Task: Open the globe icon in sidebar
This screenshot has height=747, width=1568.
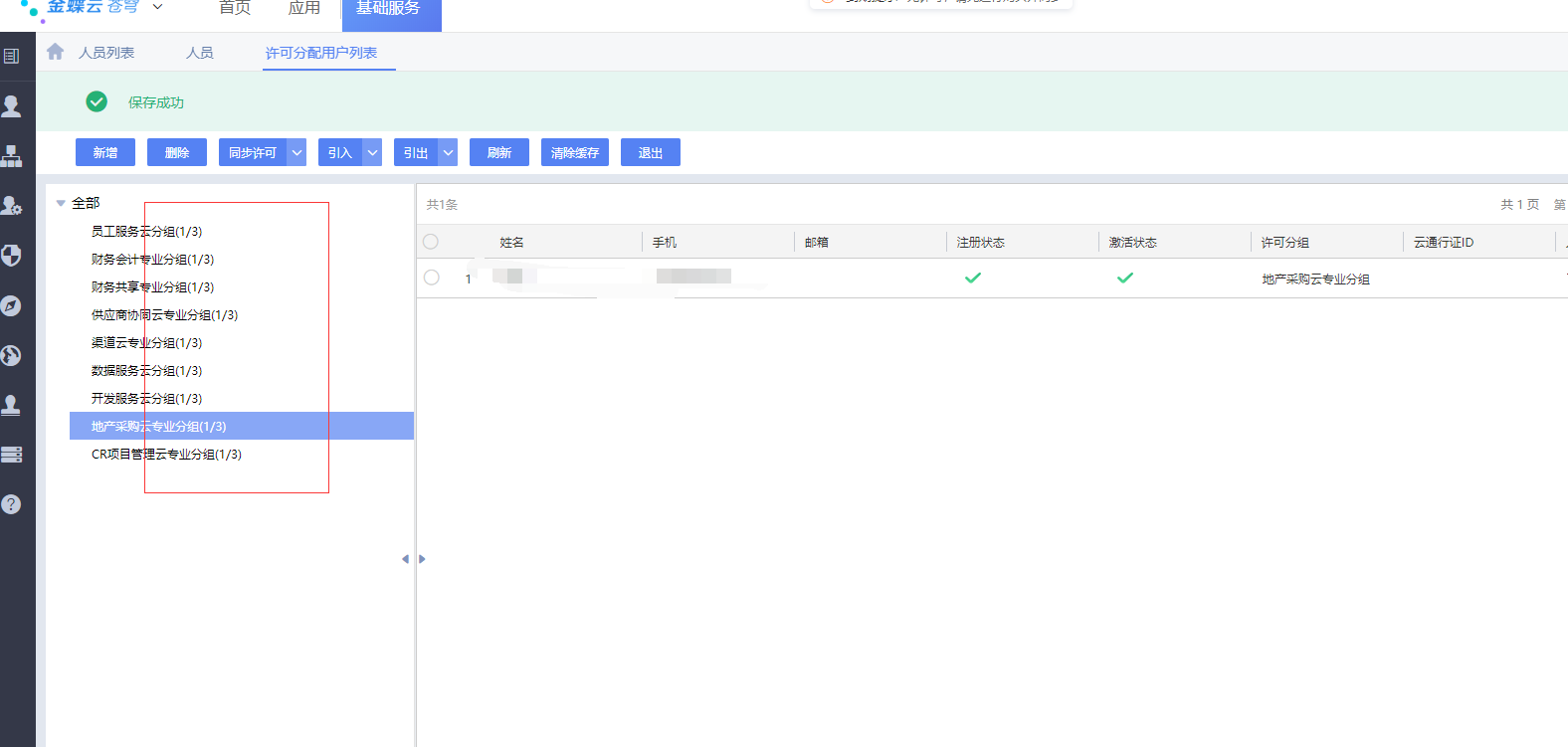Action: (x=12, y=355)
